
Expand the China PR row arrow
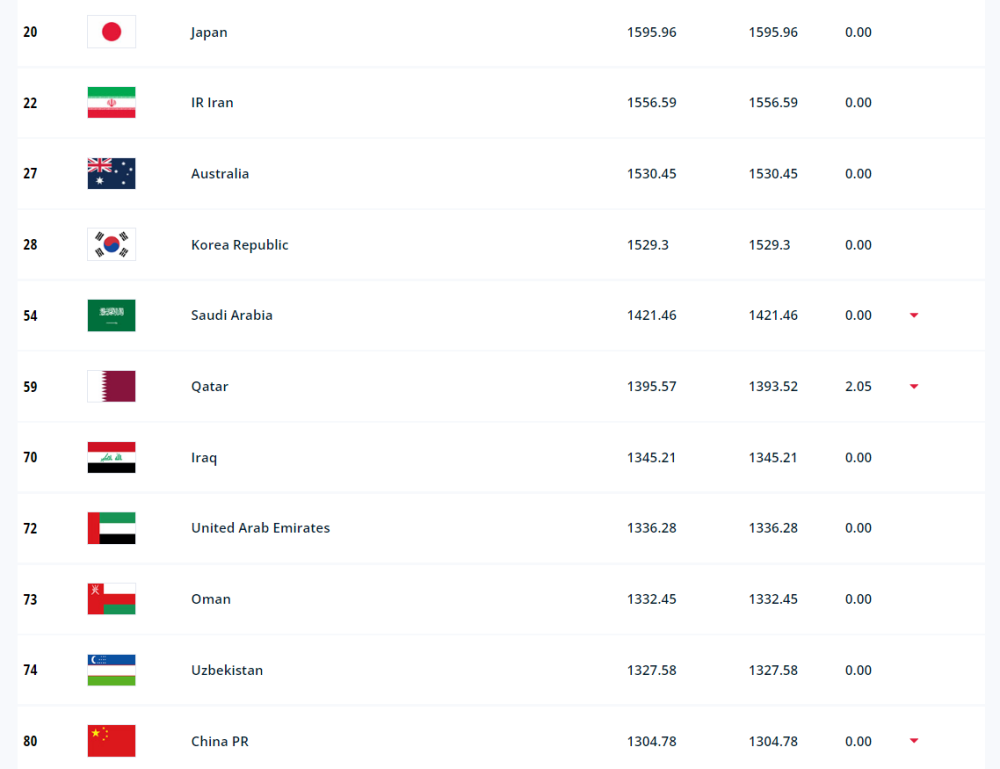914,740
